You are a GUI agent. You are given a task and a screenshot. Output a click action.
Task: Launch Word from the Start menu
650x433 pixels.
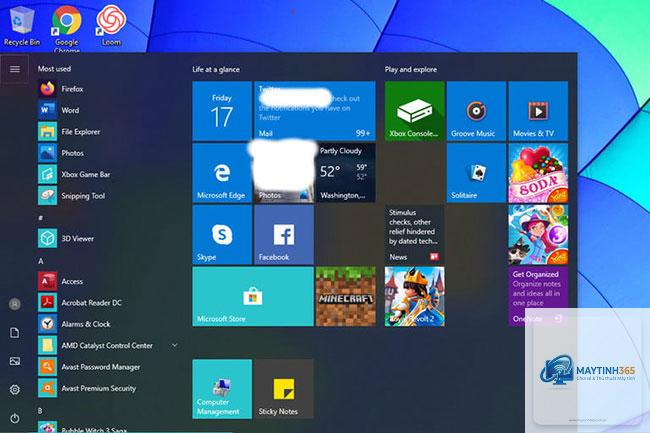108,110
